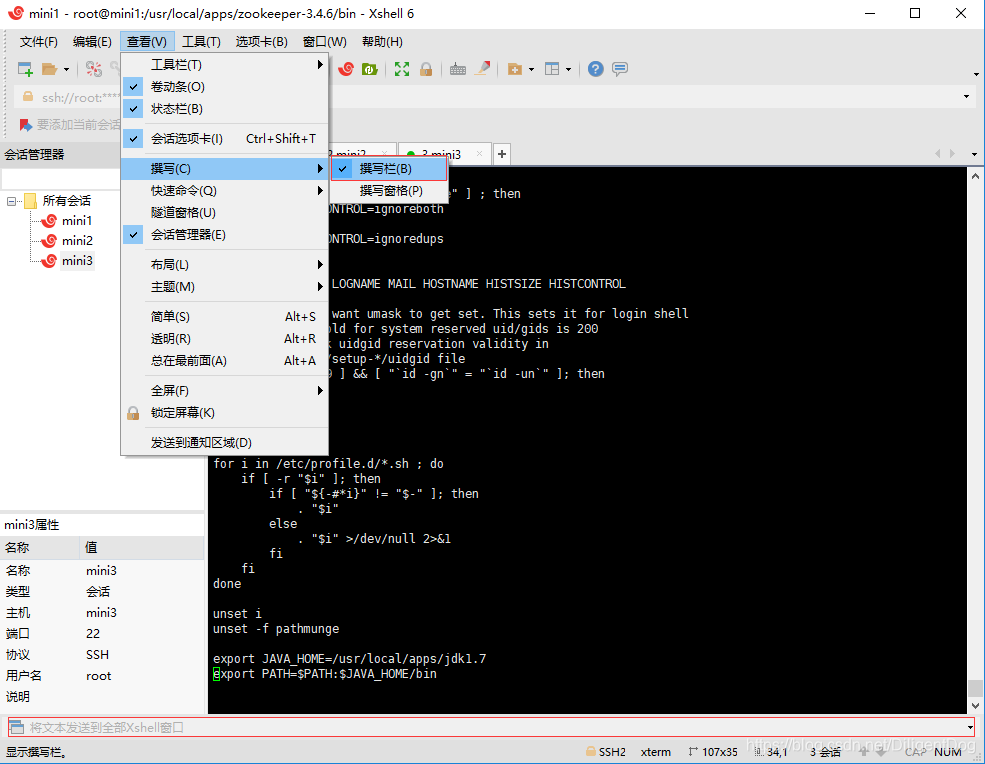Select 发送到通知区域(D) menu item

224,443
